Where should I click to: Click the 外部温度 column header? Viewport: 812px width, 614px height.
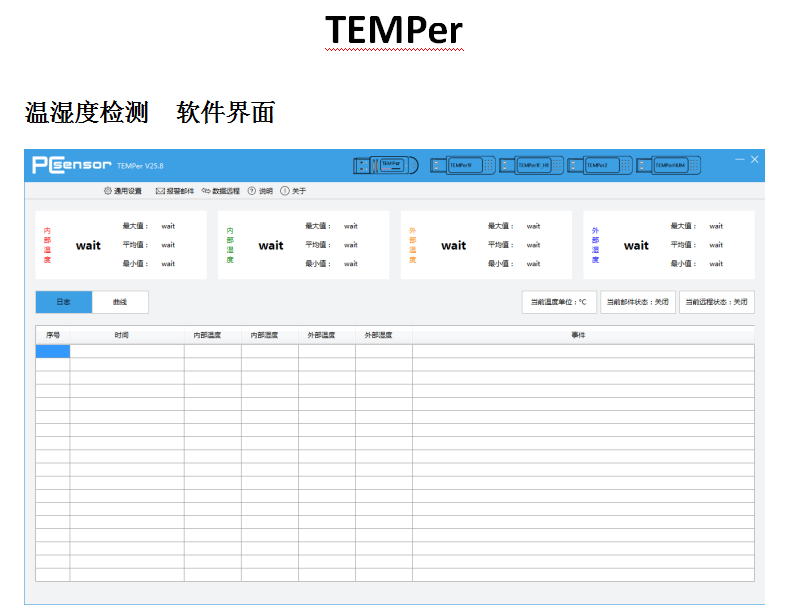click(x=327, y=335)
